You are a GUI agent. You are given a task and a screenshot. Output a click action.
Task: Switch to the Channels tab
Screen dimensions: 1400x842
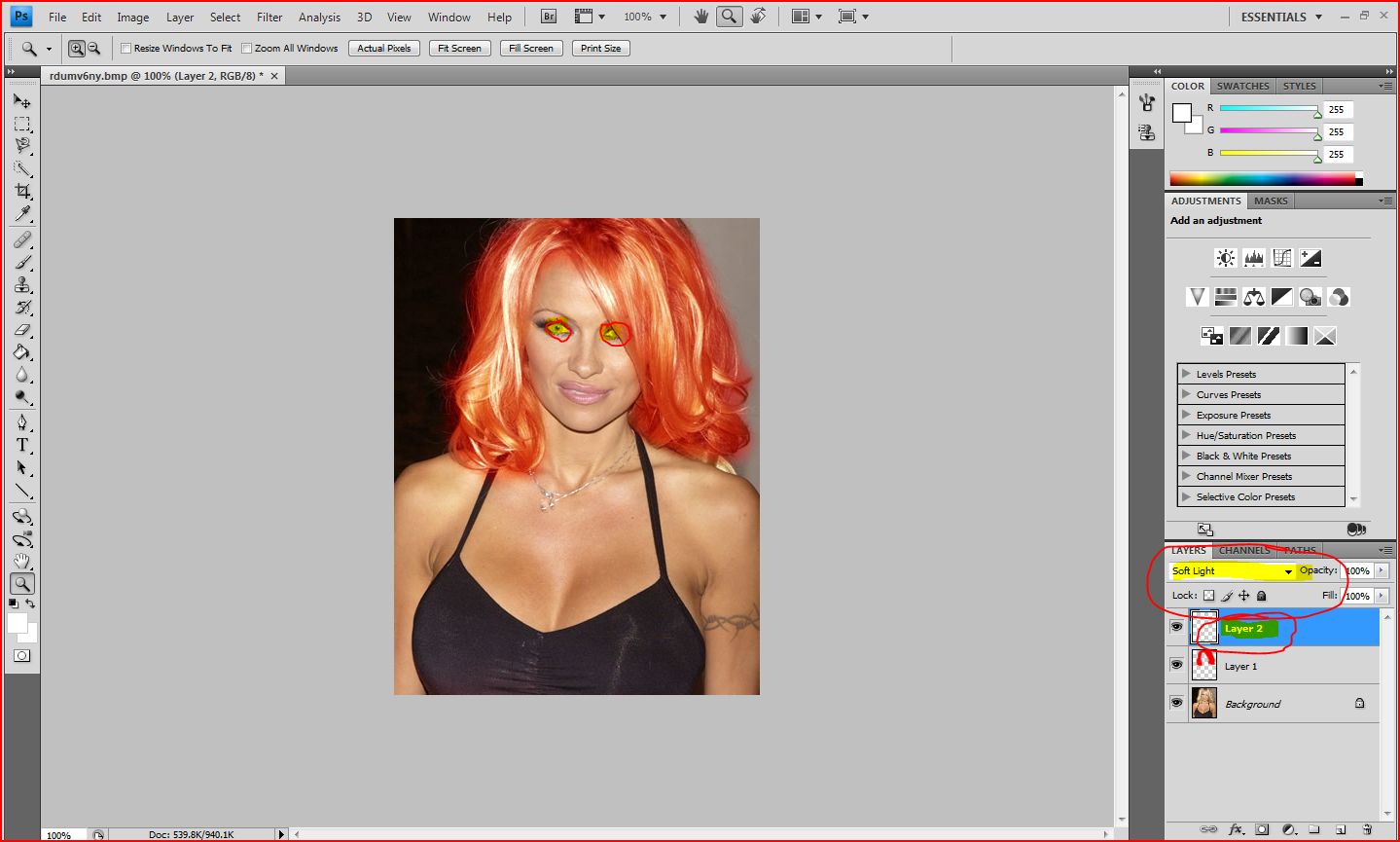(1244, 551)
